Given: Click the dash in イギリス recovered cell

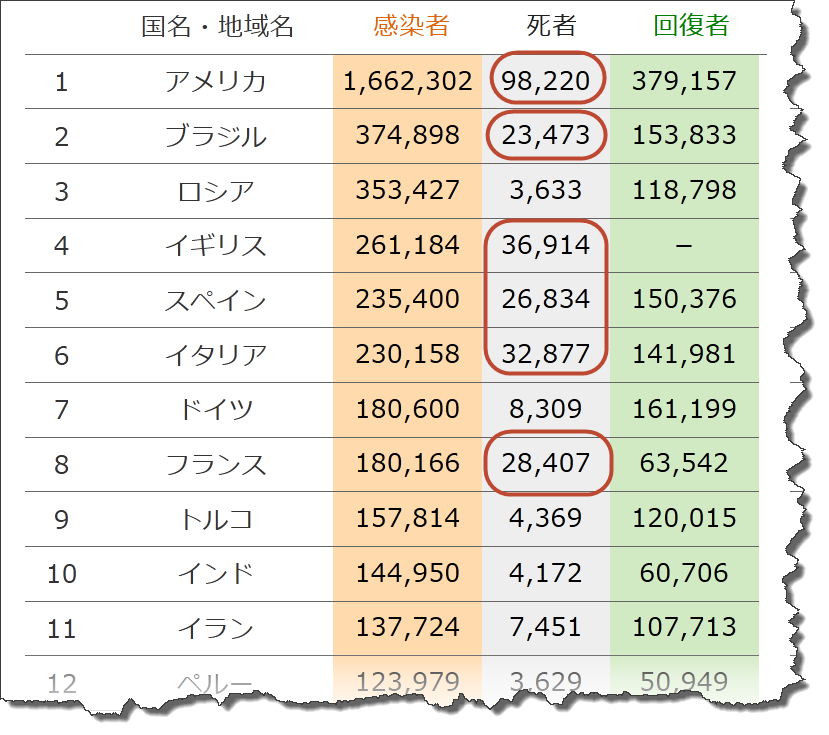Looking at the screenshot, I should coord(684,246).
